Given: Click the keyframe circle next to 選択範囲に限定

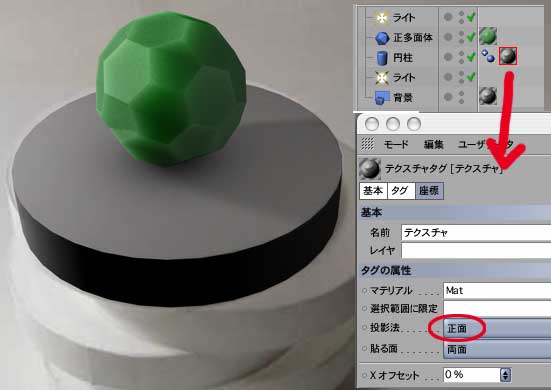Looking at the screenshot, I should [364, 308].
